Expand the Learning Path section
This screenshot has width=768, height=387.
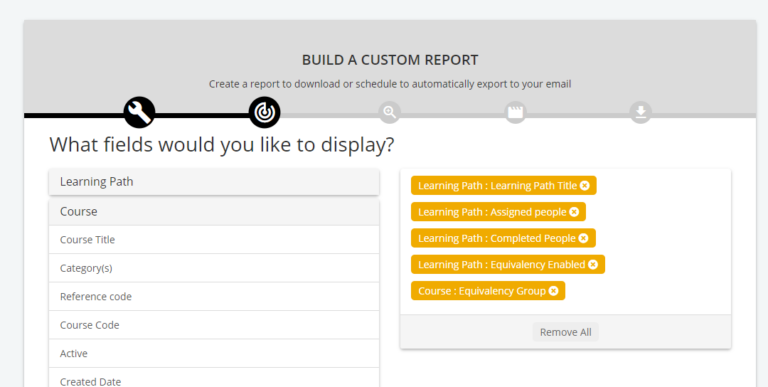pyautogui.click(x=214, y=182)
